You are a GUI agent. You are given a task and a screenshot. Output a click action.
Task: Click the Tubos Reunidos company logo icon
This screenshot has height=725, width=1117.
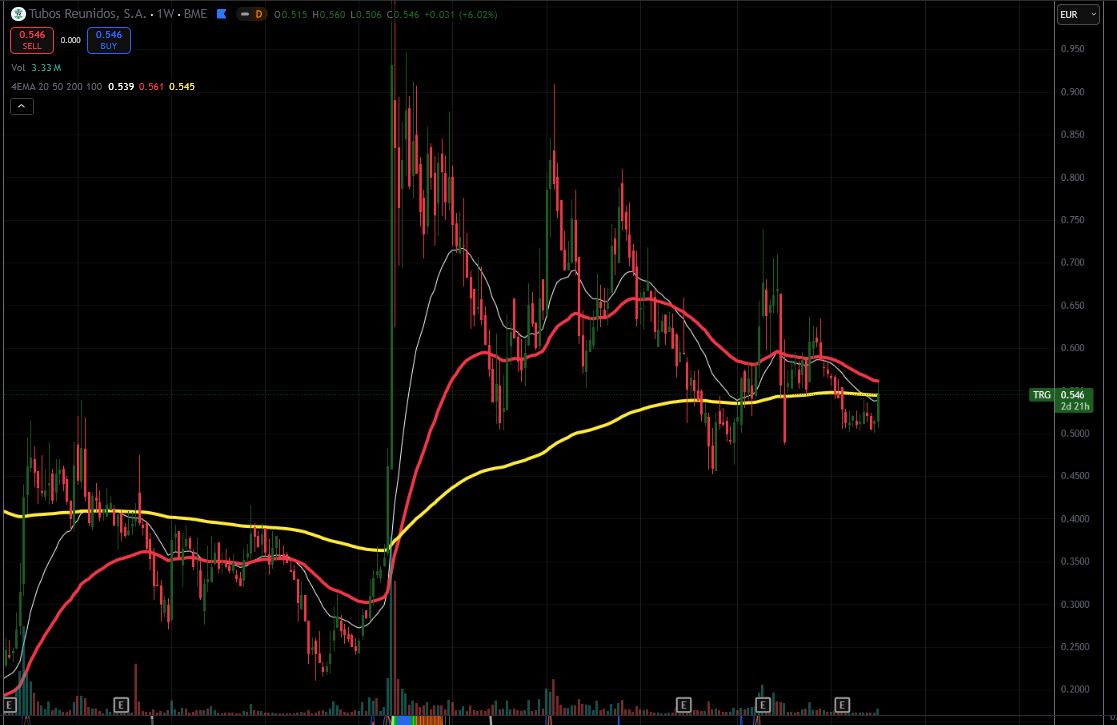[18, 14]
